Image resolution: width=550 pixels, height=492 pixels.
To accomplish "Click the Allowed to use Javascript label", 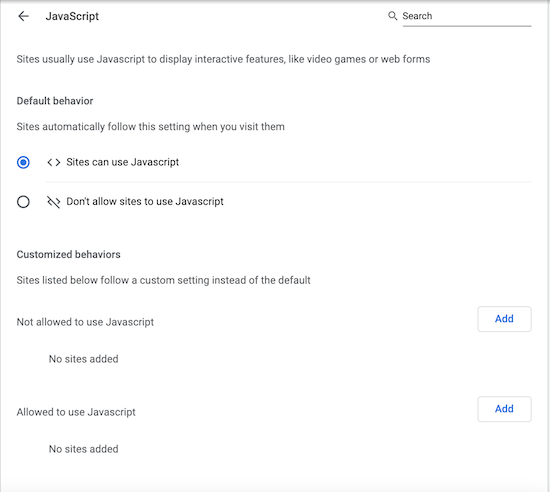I will click(x=76, y=412).
